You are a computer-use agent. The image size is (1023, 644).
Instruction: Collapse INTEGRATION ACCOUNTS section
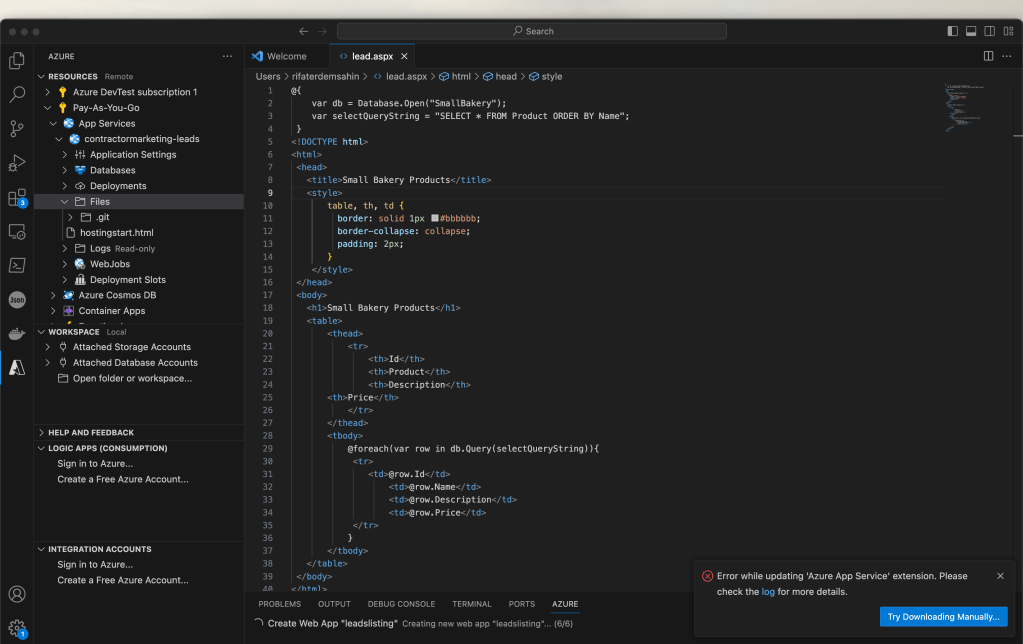click(x=41, y=549)
